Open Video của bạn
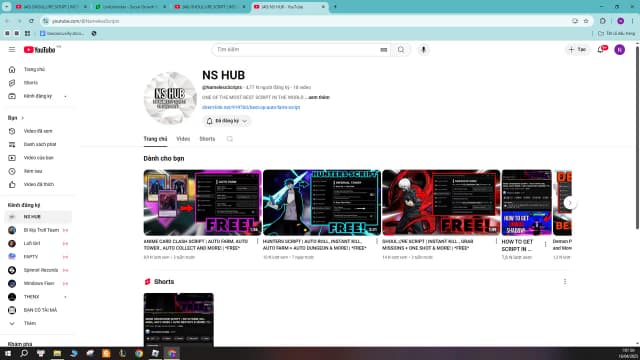The height and width of the screenshot is (360, 640). [x=39, y=158]
